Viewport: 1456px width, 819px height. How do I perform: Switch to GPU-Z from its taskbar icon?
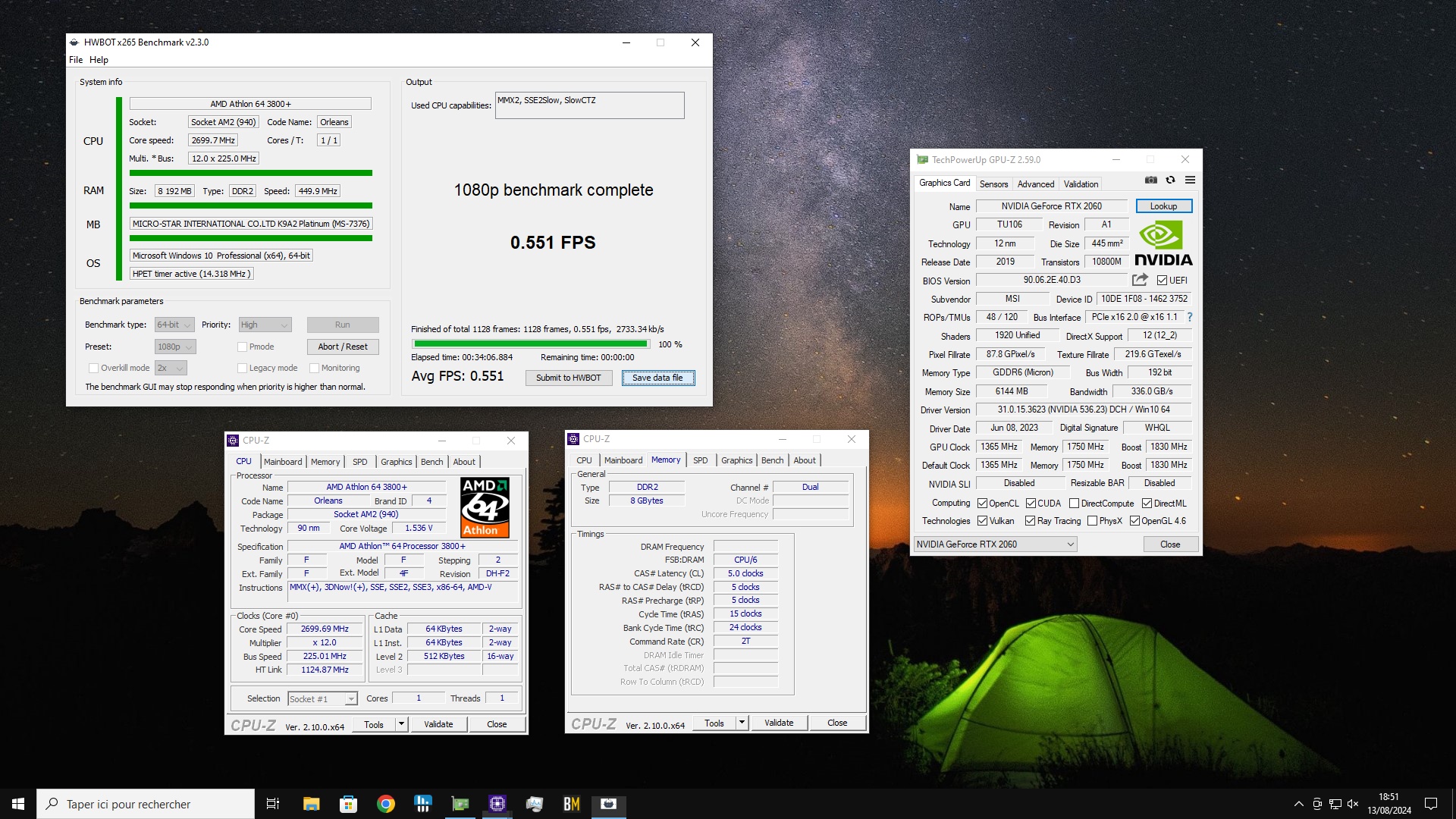pos(460,804)
